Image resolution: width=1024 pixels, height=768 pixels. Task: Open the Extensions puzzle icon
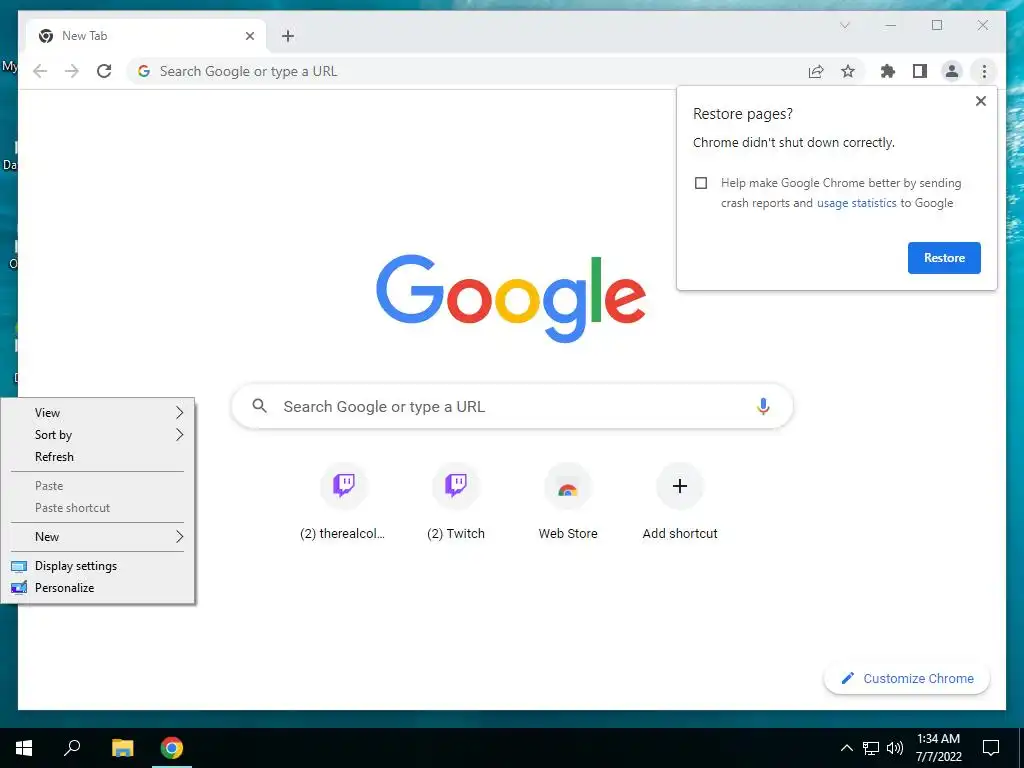[888, 71]
